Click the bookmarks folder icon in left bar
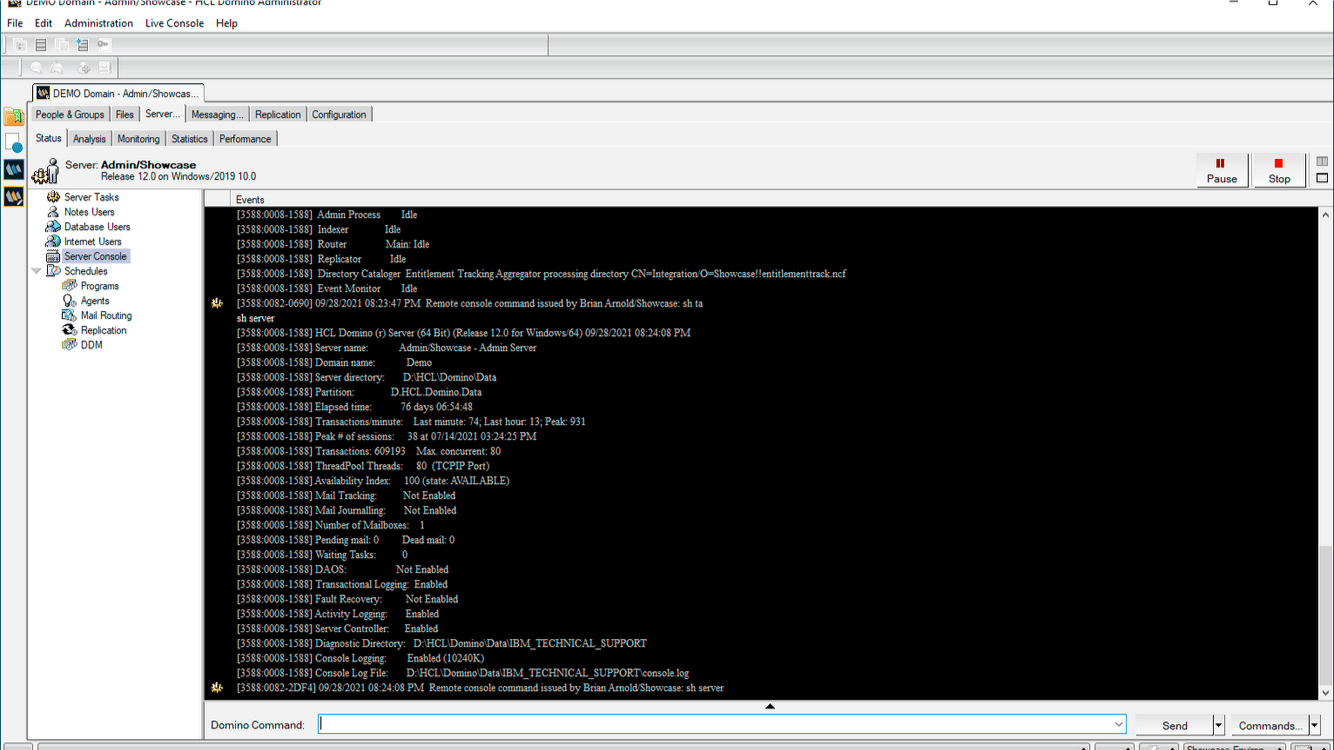 pyautogui.click(x=14, y=117)
